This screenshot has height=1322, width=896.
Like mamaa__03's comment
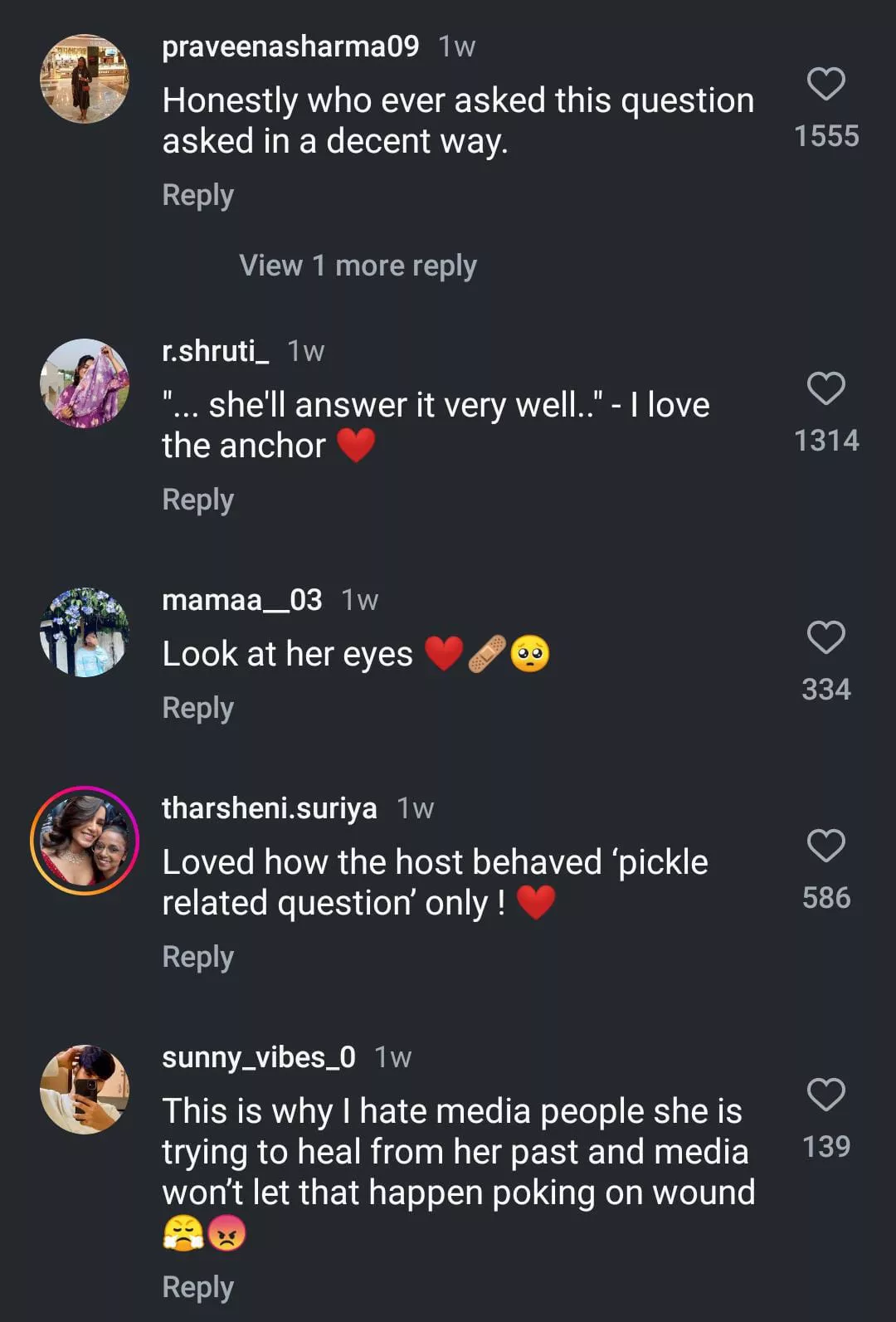(825, 637)
